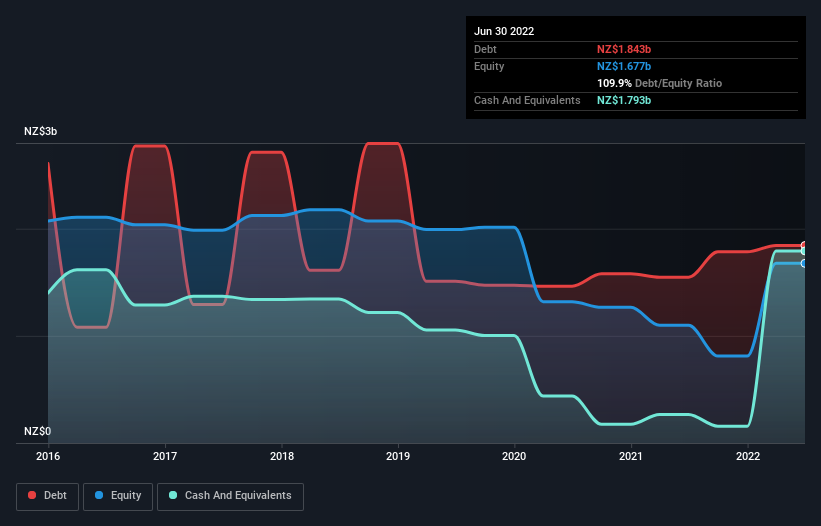The image size is (821, 526).
Task: Click the NZ$1.843b debt value
Action: click(x=624, y=49)
